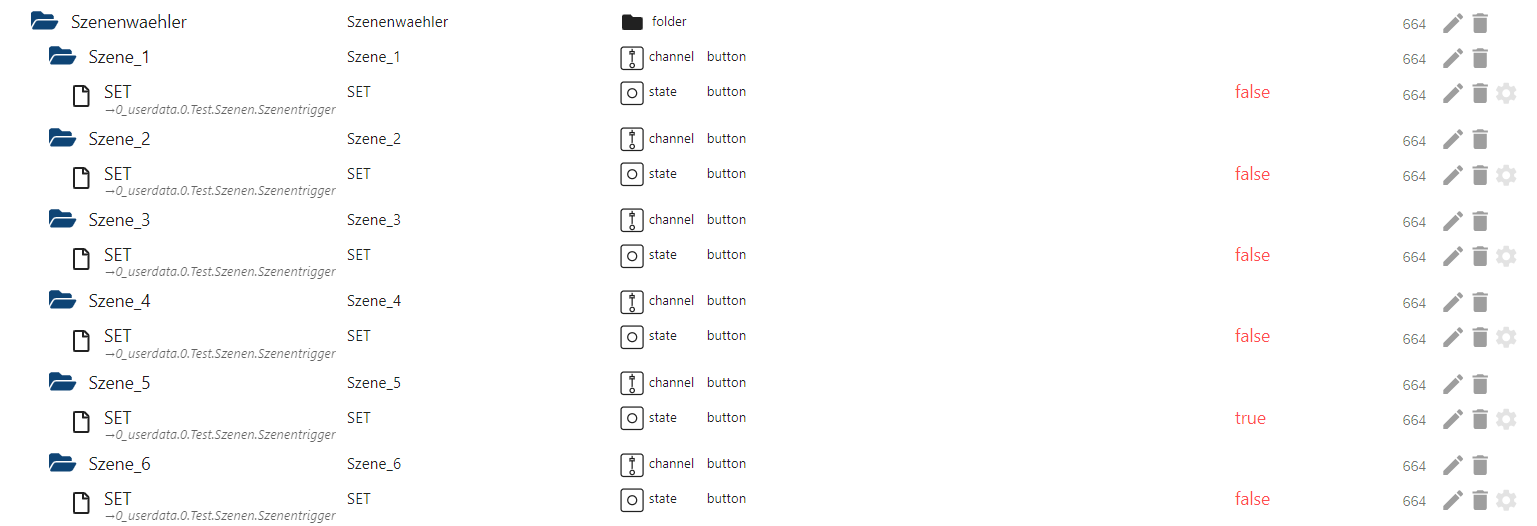Collapse the Szenenwaehler folder
Image resolution: width=1537 pixels, height=526 pixels.
44,20
